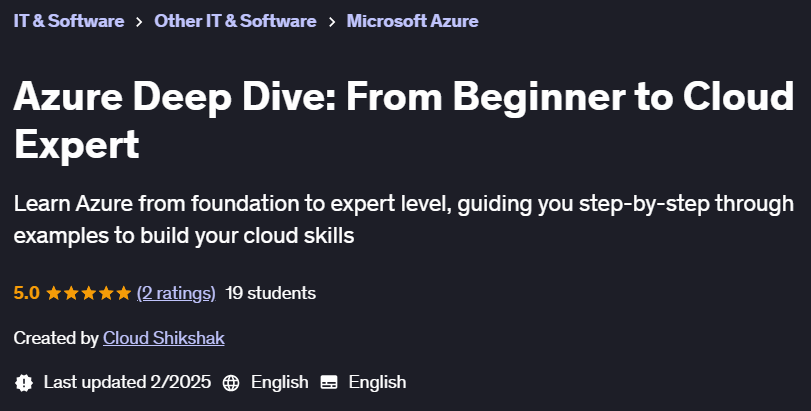Open the IT & Software breadcrumb
Viewport: 811px width, 411px height.
pos(69,21)
